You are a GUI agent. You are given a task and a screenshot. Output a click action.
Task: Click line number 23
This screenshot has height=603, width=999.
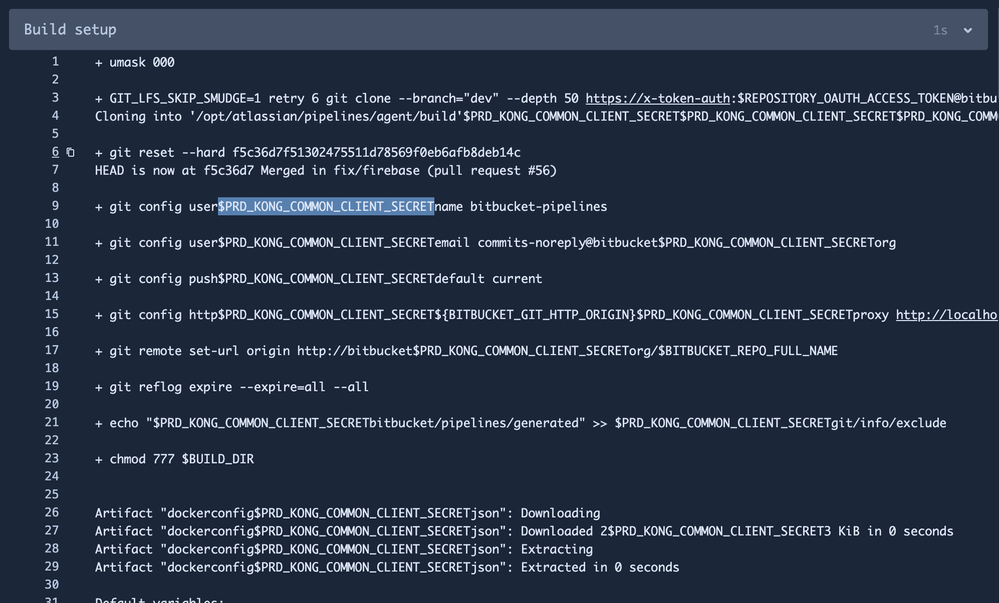tap(52, 458)
